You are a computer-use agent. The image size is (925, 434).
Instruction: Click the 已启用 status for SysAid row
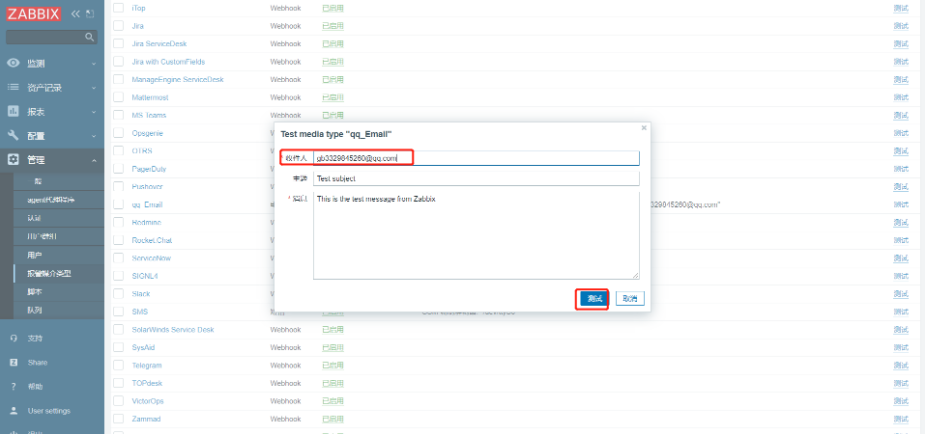pos(333,347)
